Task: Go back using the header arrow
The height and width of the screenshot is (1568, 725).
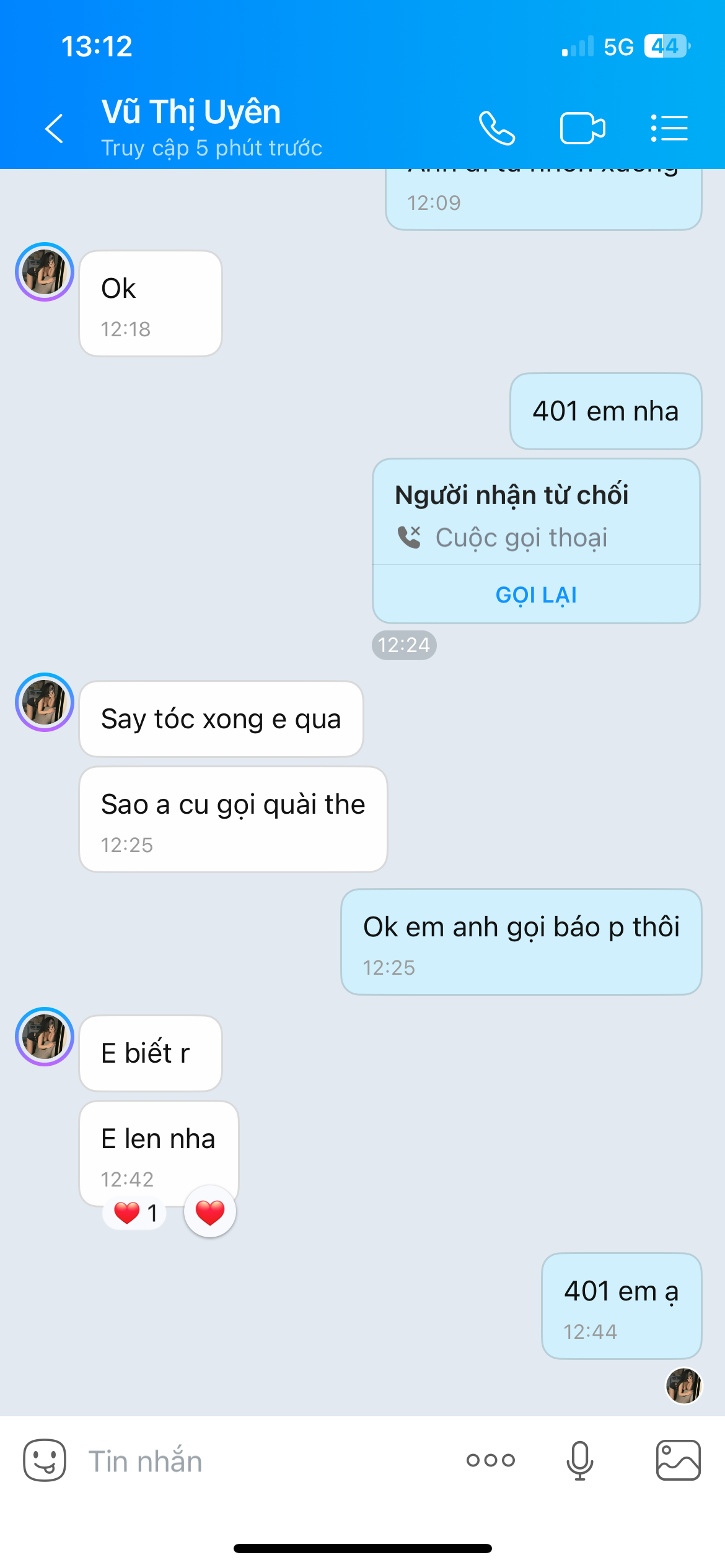Action: coord(55,128)
